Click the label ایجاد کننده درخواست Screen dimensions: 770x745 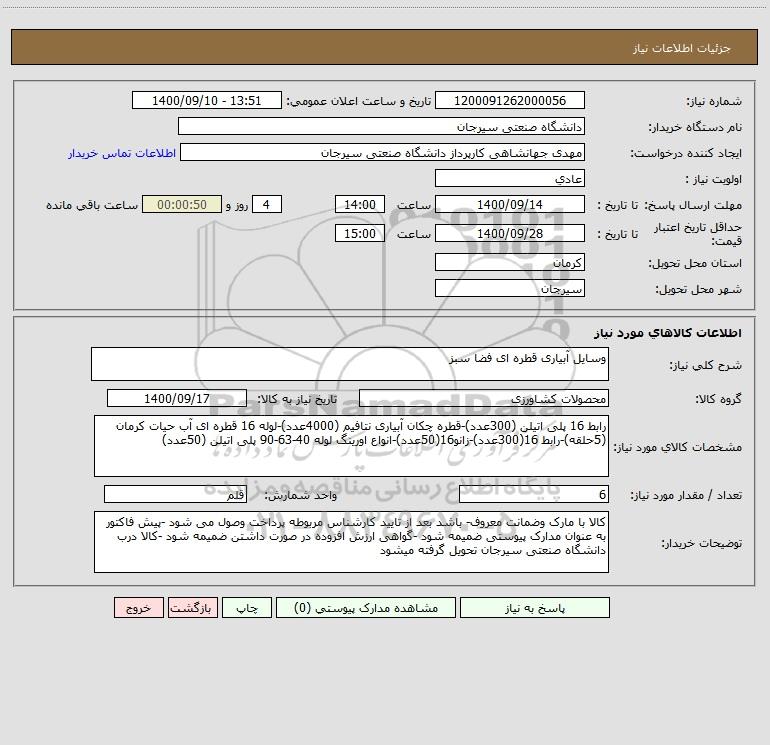tap(686, 153)
